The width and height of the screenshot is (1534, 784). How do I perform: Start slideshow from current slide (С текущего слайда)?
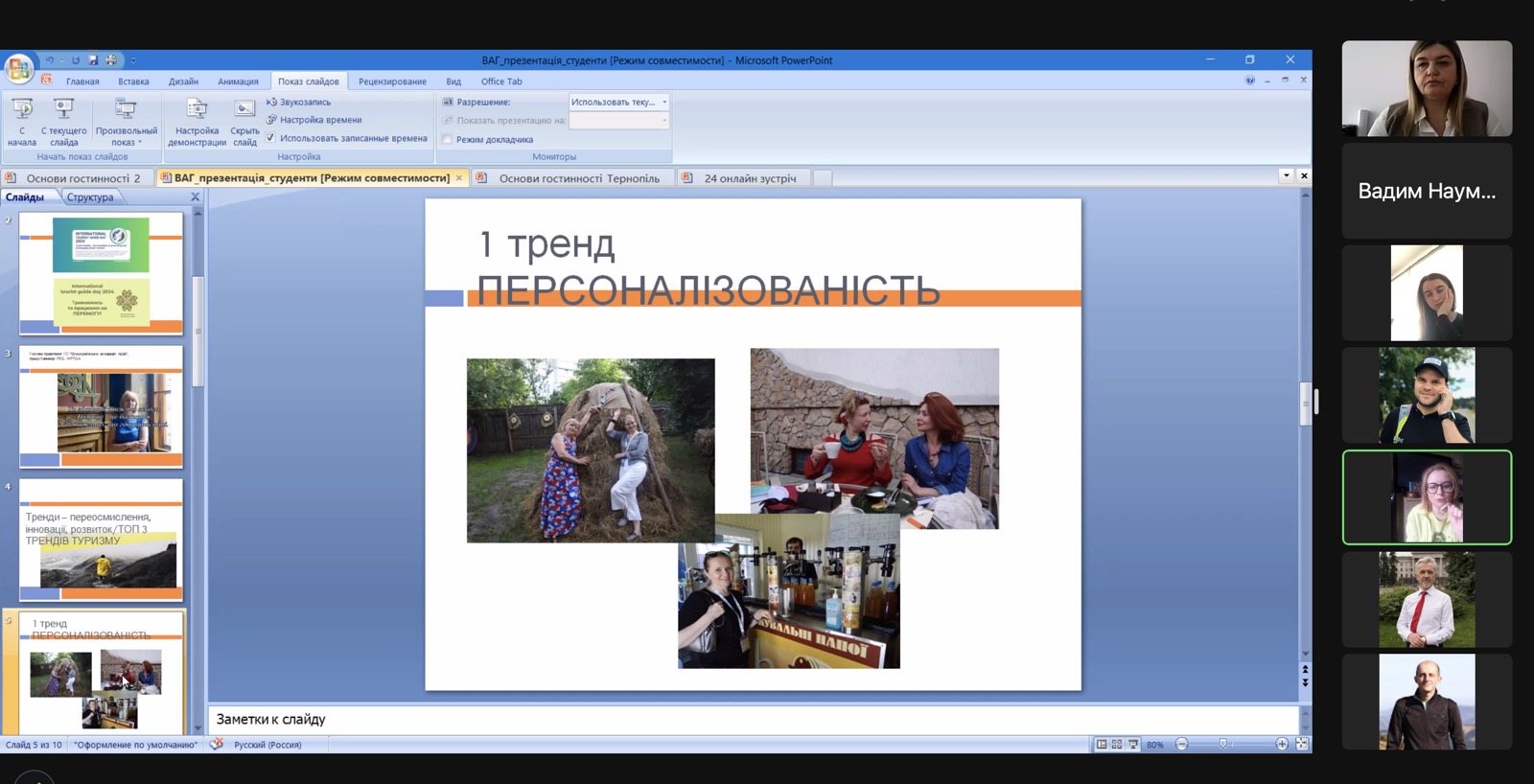64,122
